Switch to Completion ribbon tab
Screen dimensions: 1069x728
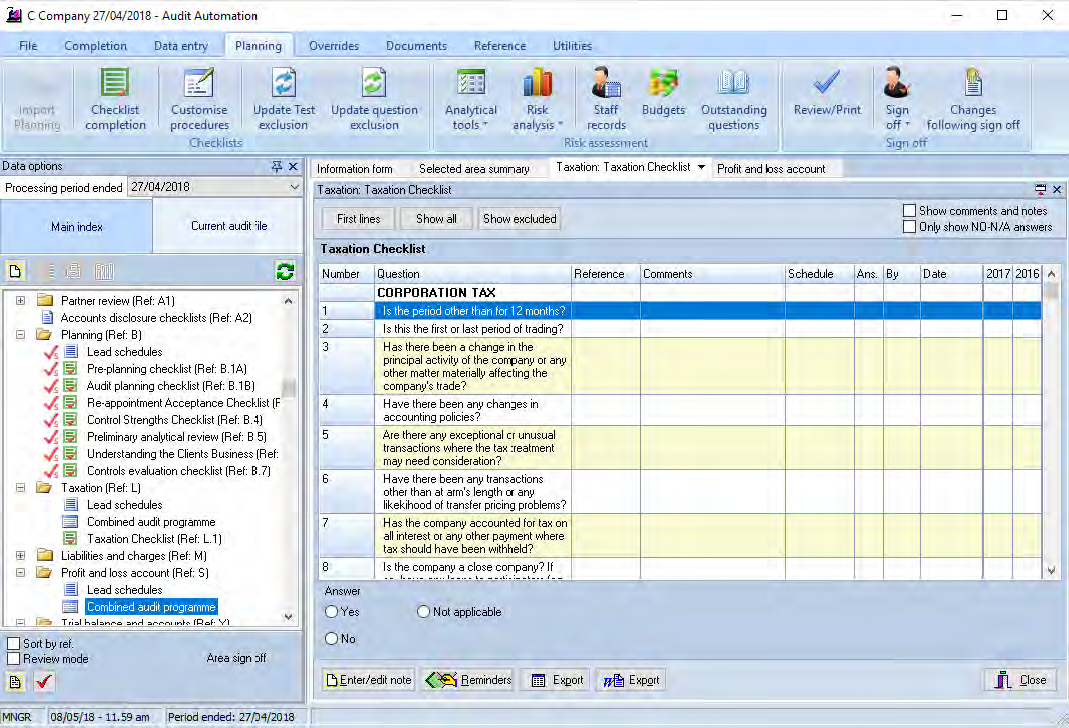click(95, 46)
